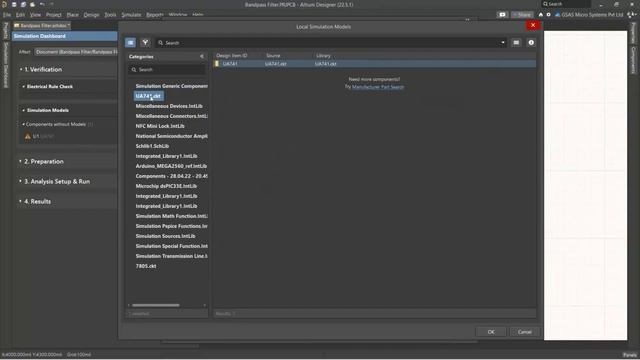Screen dimensions: 640x360
Task: Select the 7805.ckt category
Action: 146,266
